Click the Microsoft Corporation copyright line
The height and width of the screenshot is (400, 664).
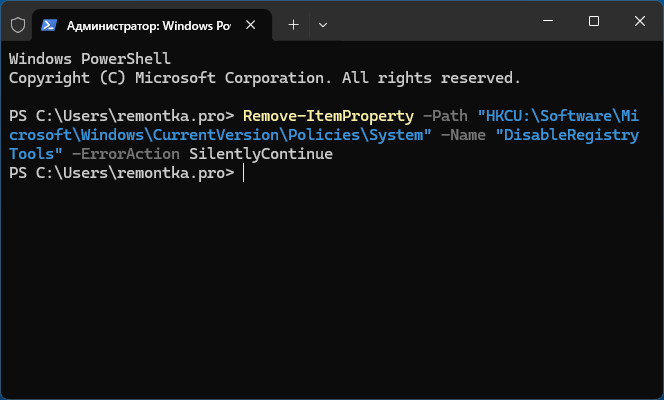tap(265, 78)
